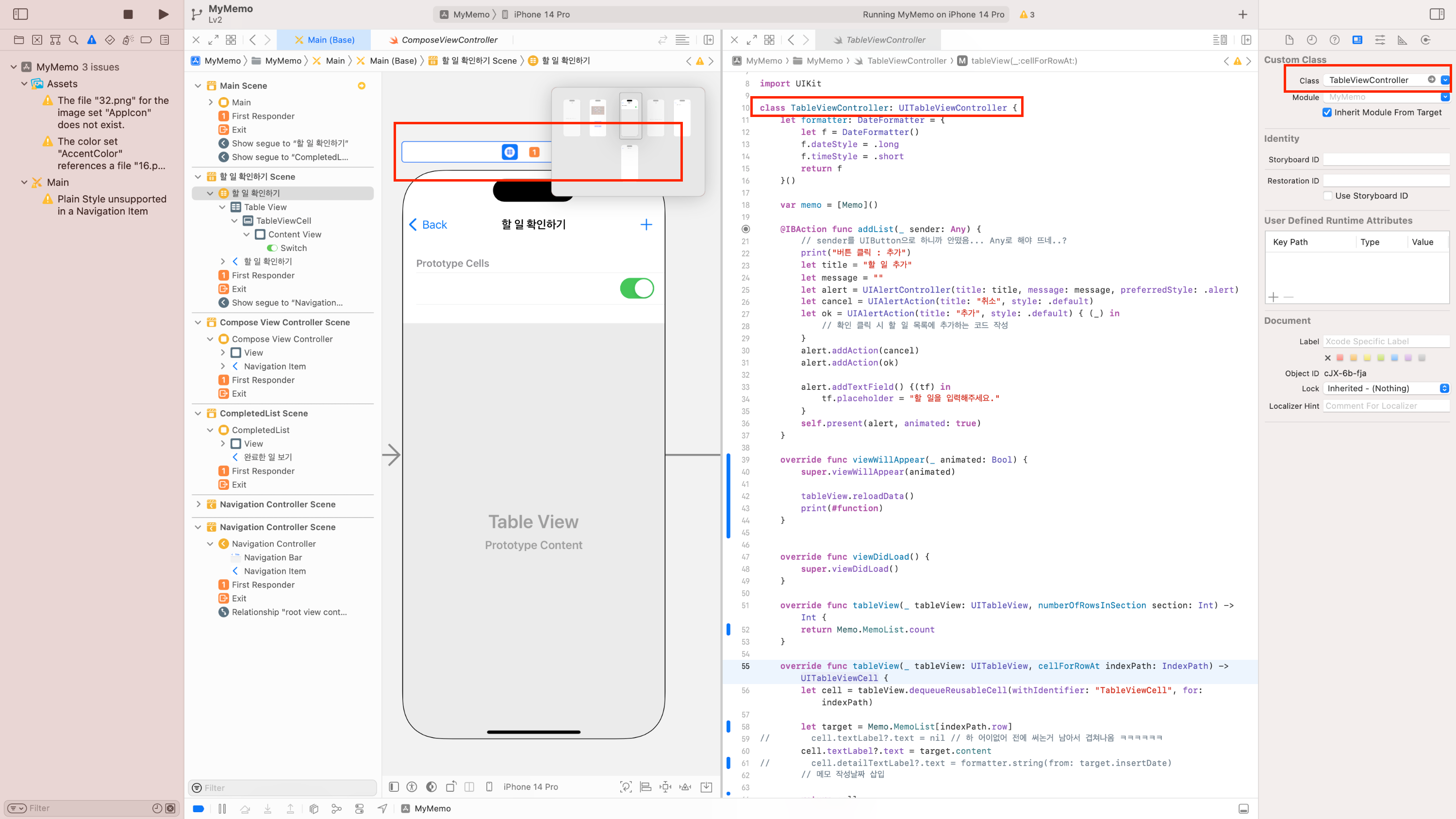This screenshot has height=819, width=1456.
Task: Click the Storyboard ID input field
Action: pos(1386,159)
